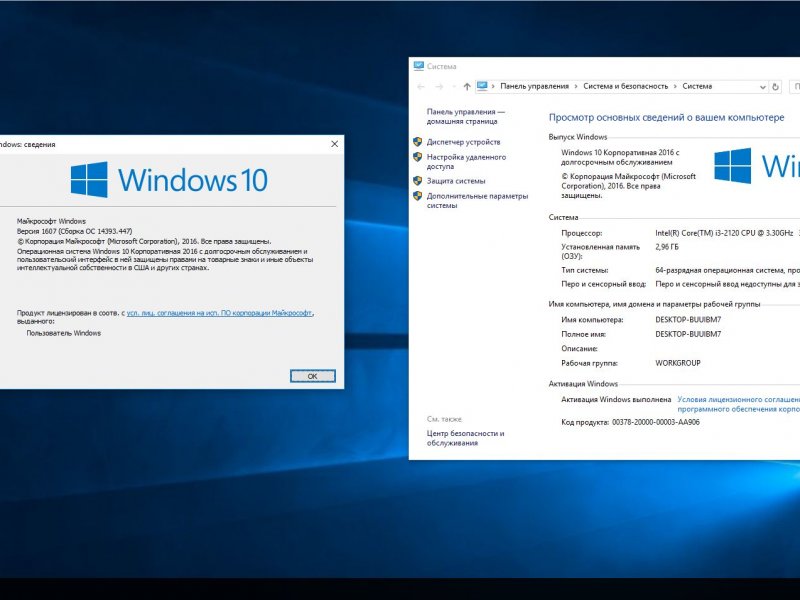Select Система и безопасность breadcrumb
Screen dimensions: 800x600
click(x=626, y=86)
